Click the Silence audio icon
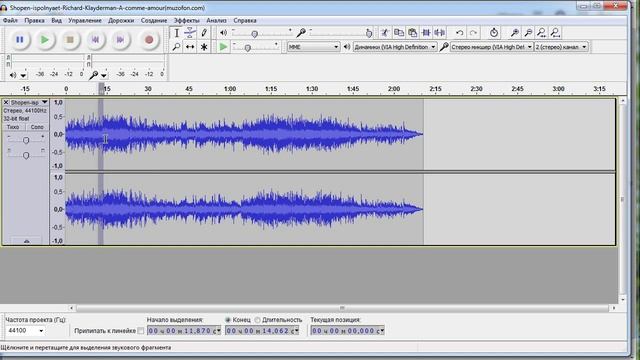 click(440, 33)
